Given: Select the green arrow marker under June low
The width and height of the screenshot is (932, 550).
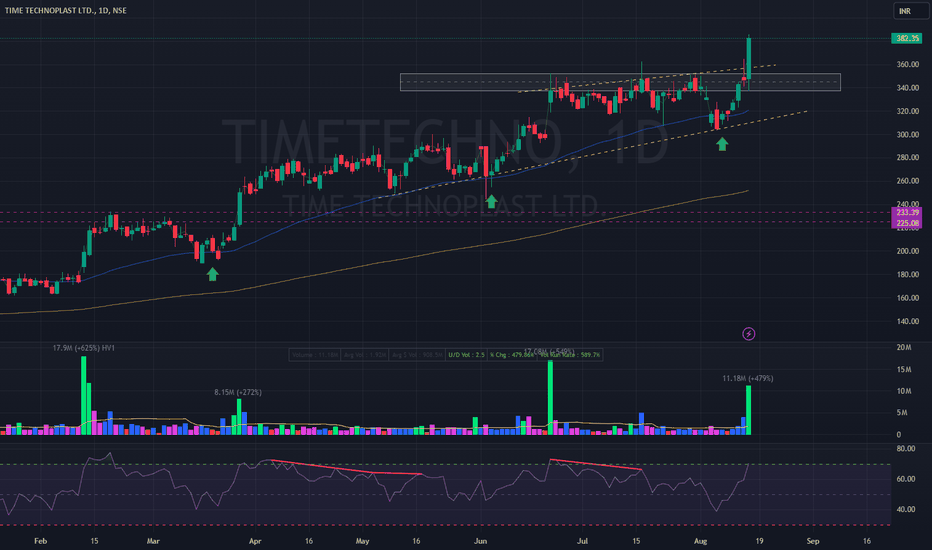Looking at the screenshot, I should 491,201.
